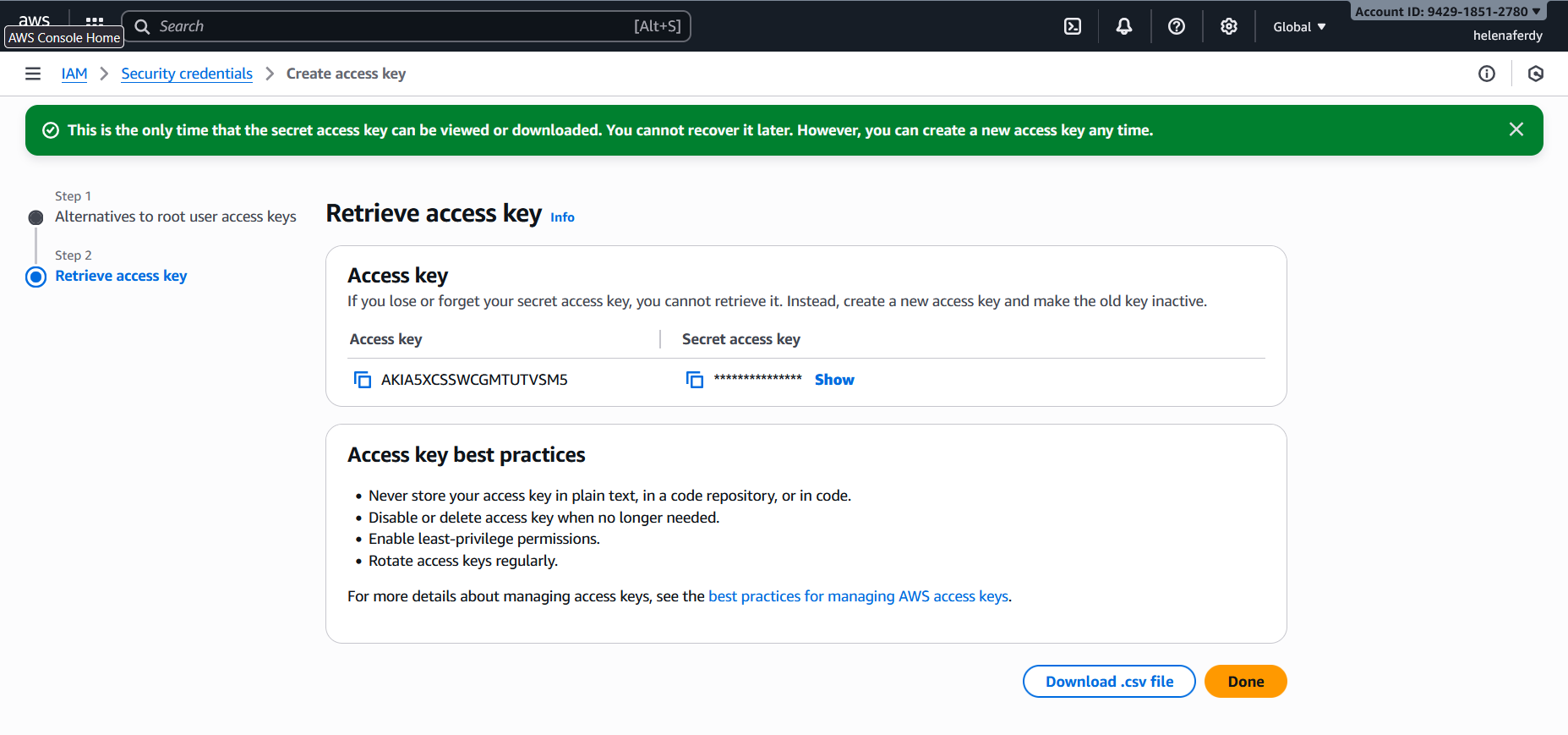1568x735 pixels.
Task: Open console settings gear icon
Action: [x=1228, y=26]
